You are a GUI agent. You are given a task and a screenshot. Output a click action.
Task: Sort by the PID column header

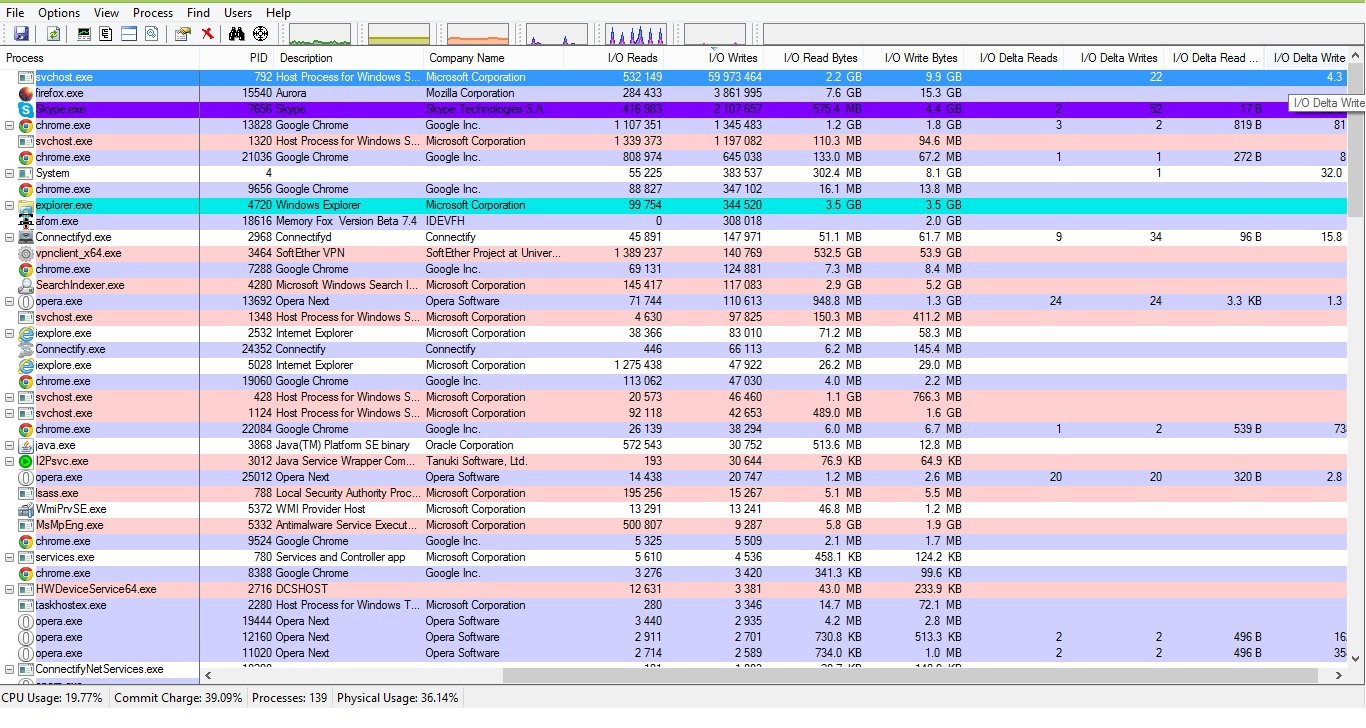point(237,58)
